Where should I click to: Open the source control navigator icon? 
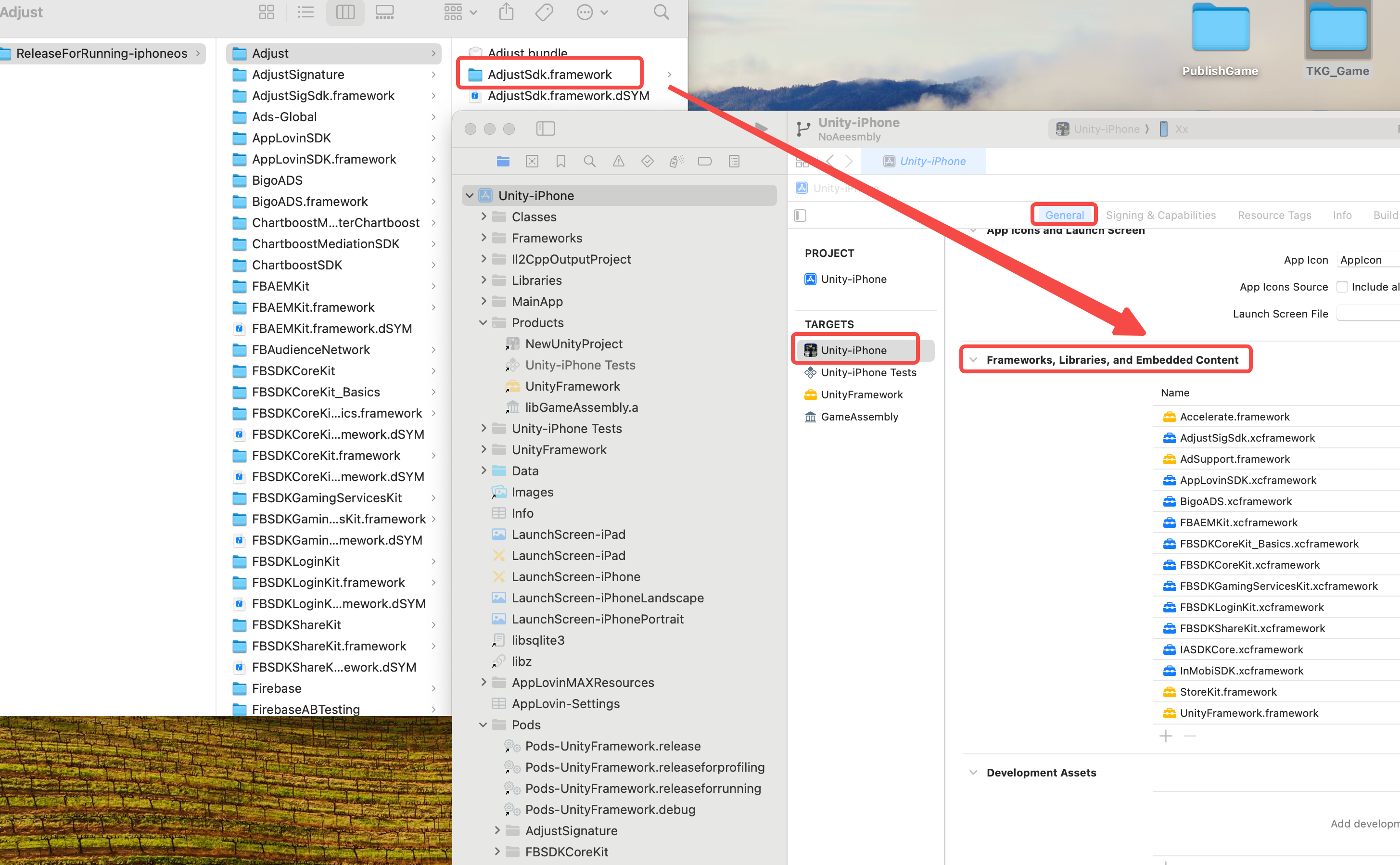point(532,161)
